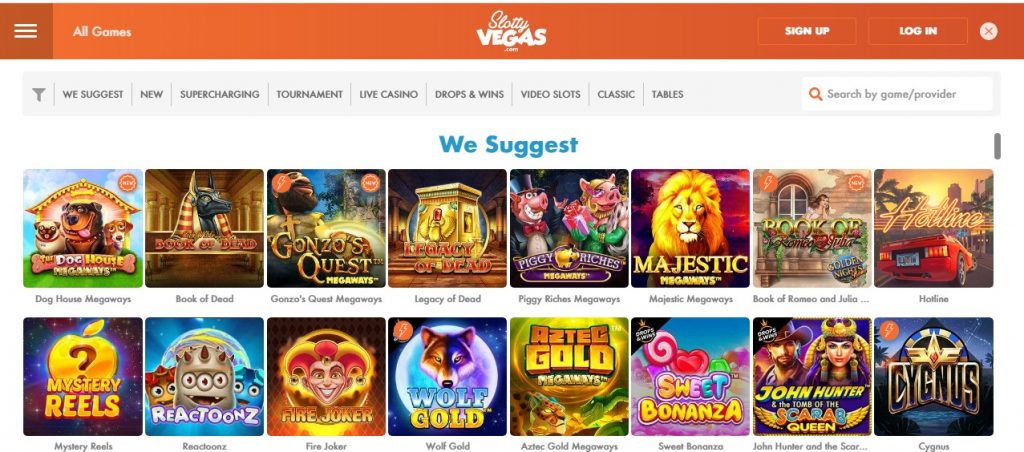Click the Log In button
The height and width of the screenshot is (452, 1024).
pos(918,31)
